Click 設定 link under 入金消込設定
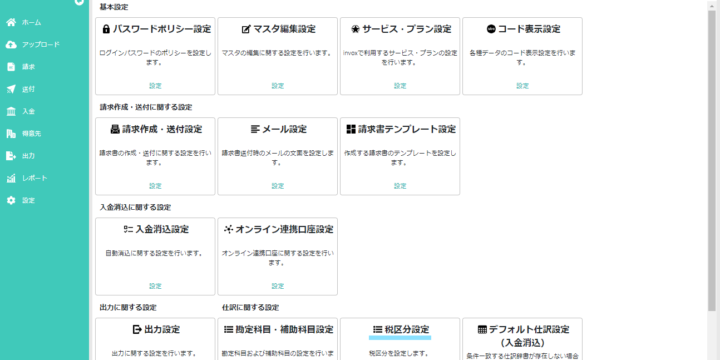Image resolution: width=720 pixels, height=360 pixels. (x=155, y=286)
